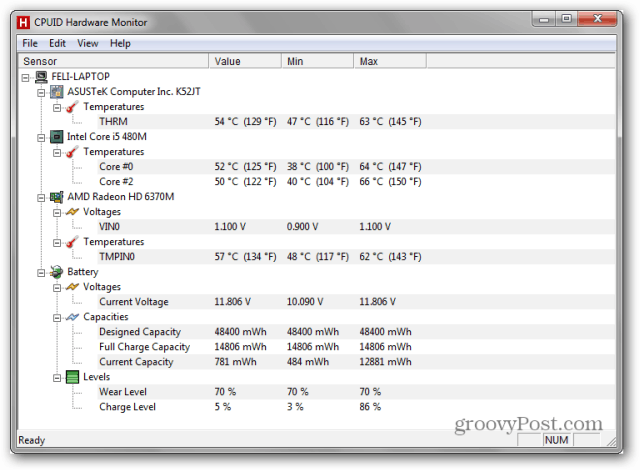Viewport: 640px width, 470px height.
Task: Select the Full Charge Capacity row
Action: tap(356, 347)
